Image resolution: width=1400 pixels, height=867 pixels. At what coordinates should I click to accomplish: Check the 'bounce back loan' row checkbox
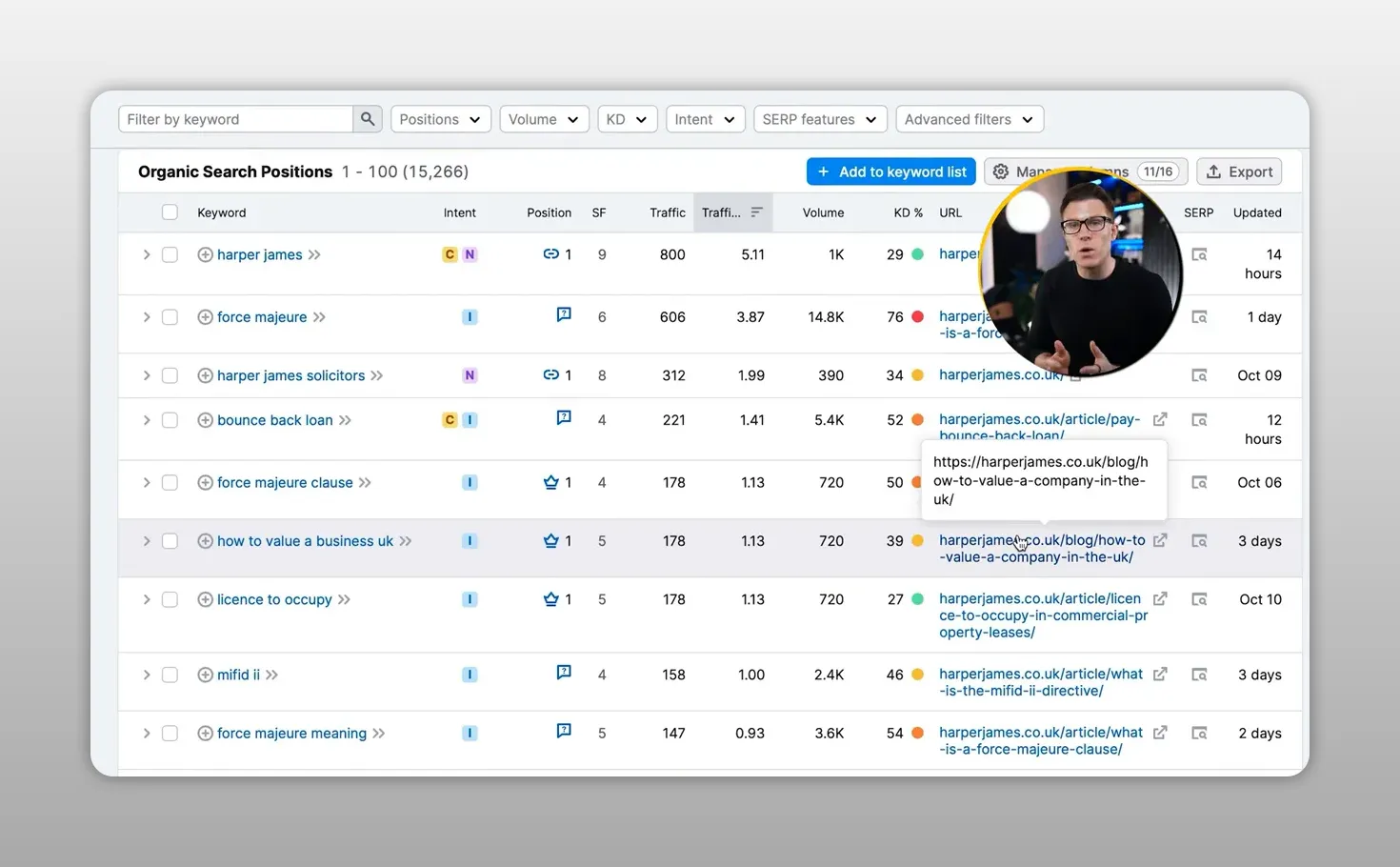click(170, 420)
